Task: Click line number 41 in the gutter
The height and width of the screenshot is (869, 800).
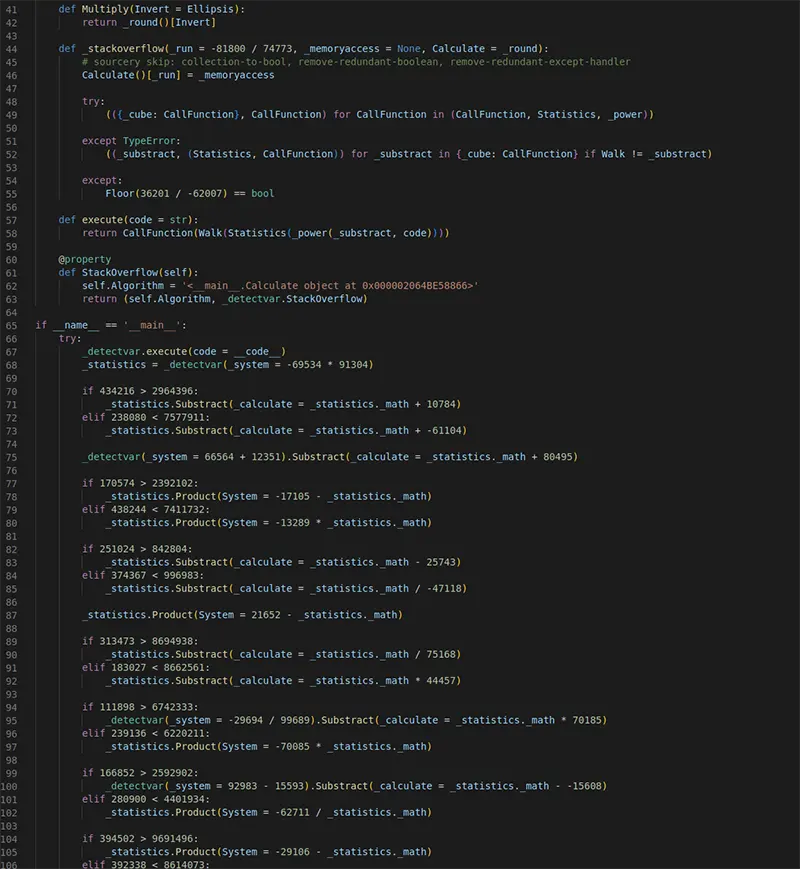Action: (x=11, y=9)
